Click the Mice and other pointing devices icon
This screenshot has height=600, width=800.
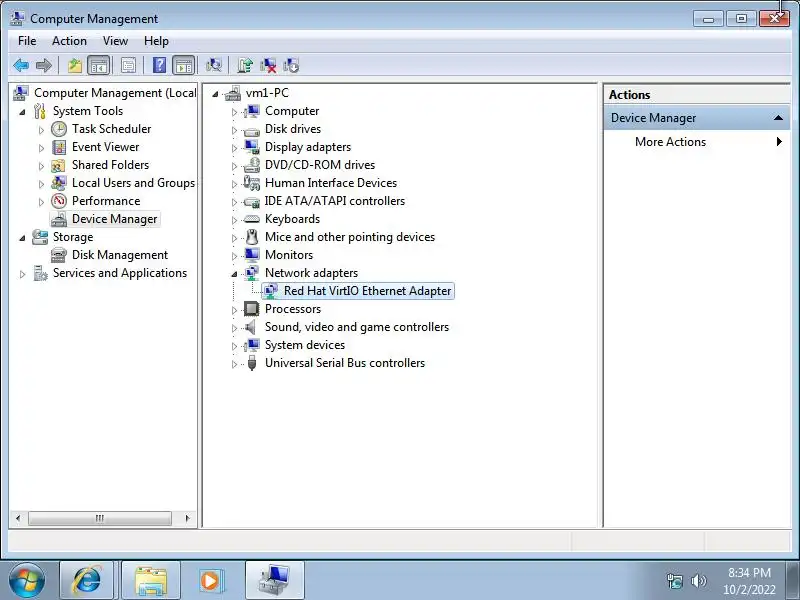tap(252, 237)
